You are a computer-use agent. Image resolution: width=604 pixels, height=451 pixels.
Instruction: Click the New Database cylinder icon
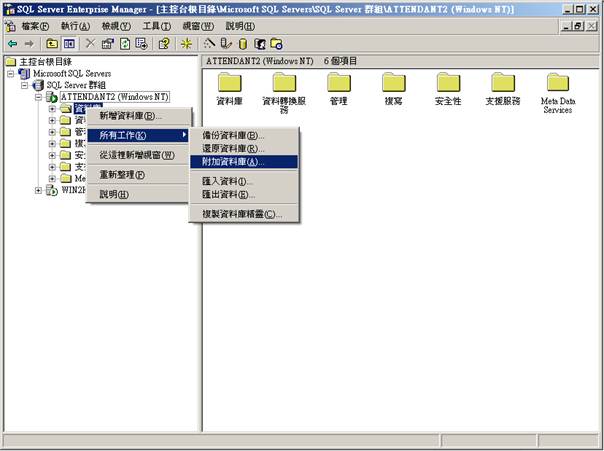[243, 44]
